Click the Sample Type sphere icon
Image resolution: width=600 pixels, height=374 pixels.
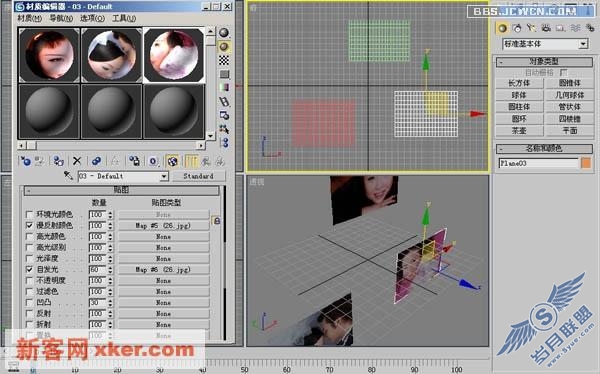click(x=224, y=33)
